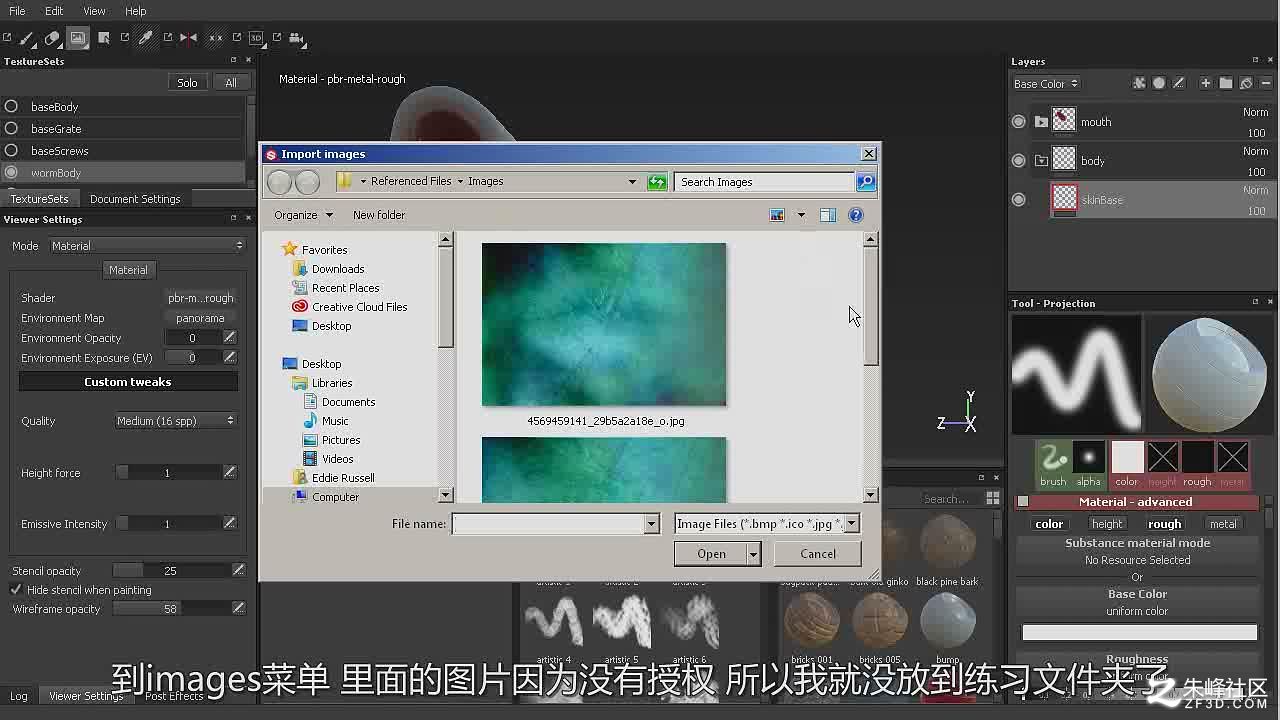Select the baseGrate texture set radio

tap(11, 128)
